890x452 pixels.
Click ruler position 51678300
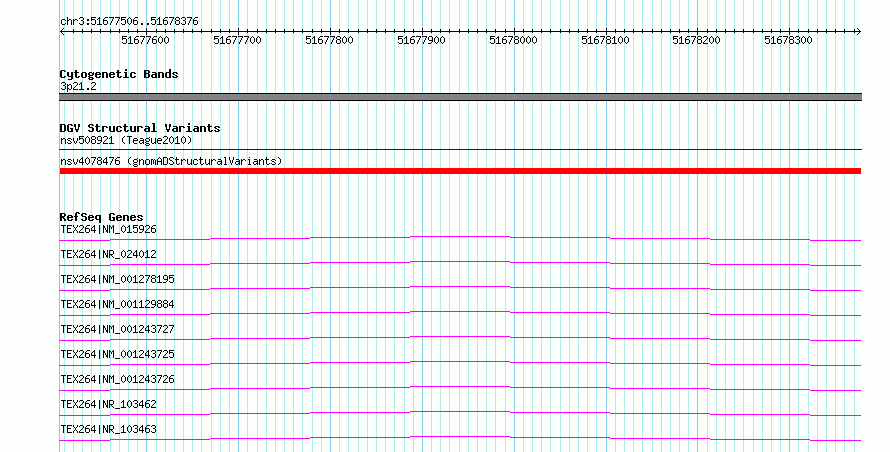click(788, 40)
